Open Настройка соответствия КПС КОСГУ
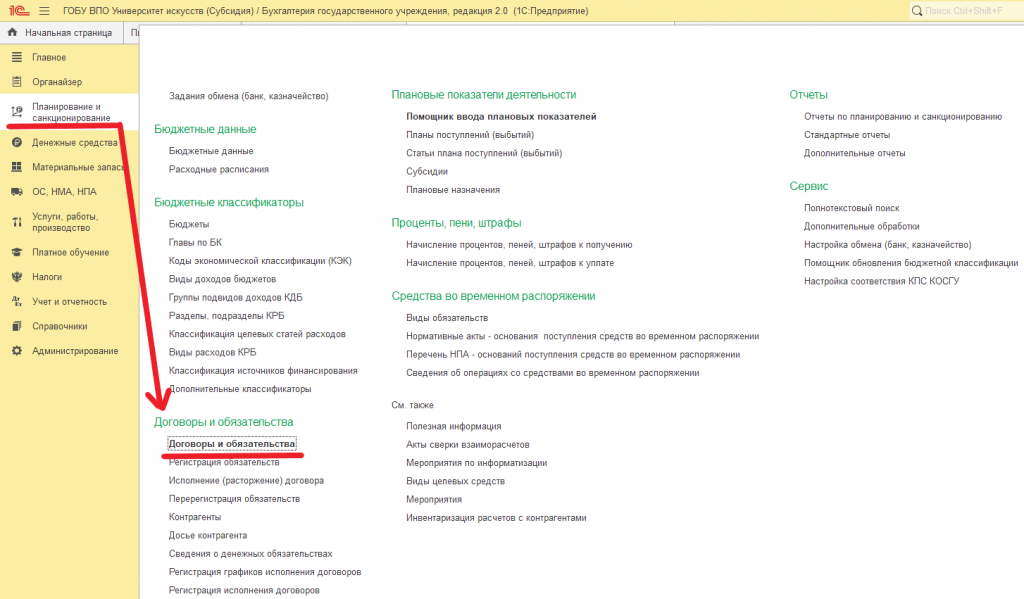The height and width of the screenshot is (599, 1024). pyautogui.click(x=882, y=281)
